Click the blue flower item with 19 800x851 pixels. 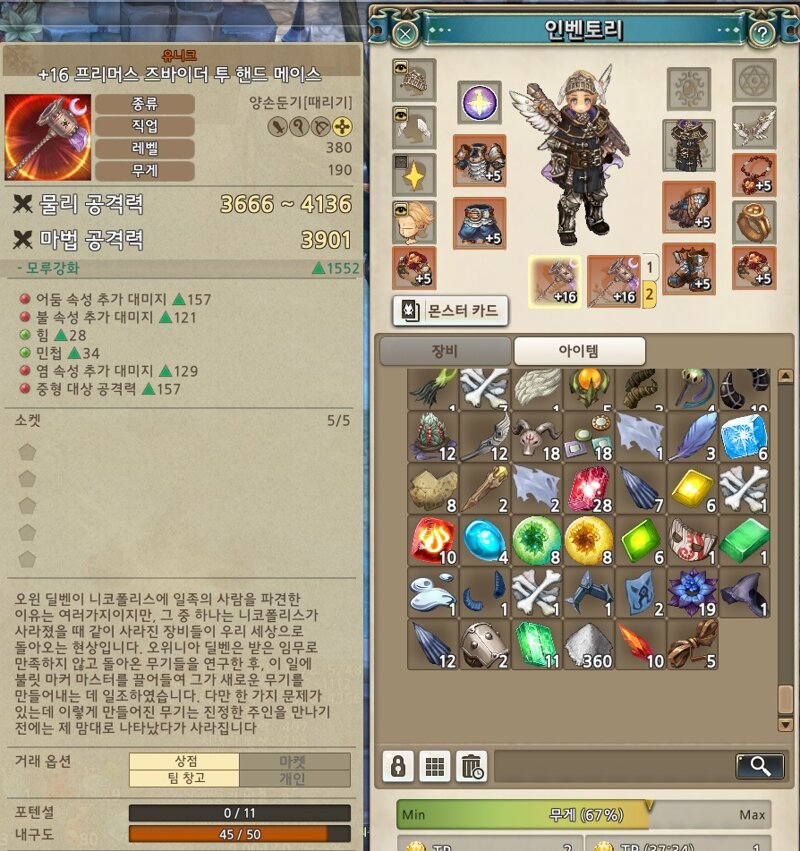(693, 593)
